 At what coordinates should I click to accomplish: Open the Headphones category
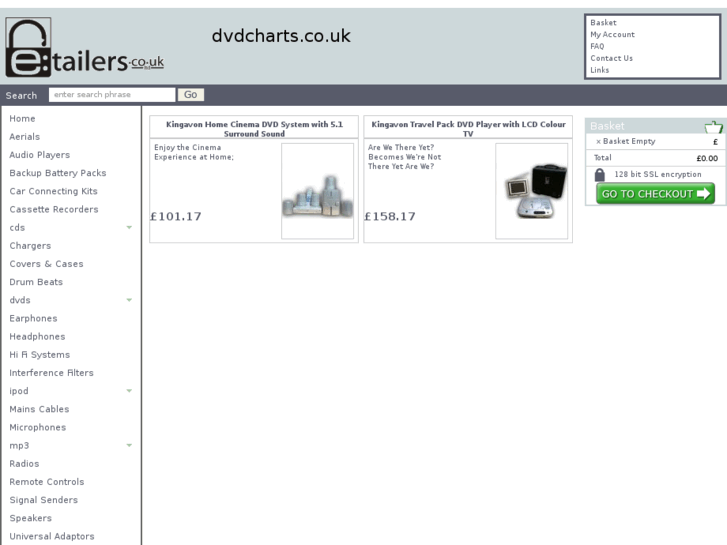pyautogui.click(x=37, y=337)
